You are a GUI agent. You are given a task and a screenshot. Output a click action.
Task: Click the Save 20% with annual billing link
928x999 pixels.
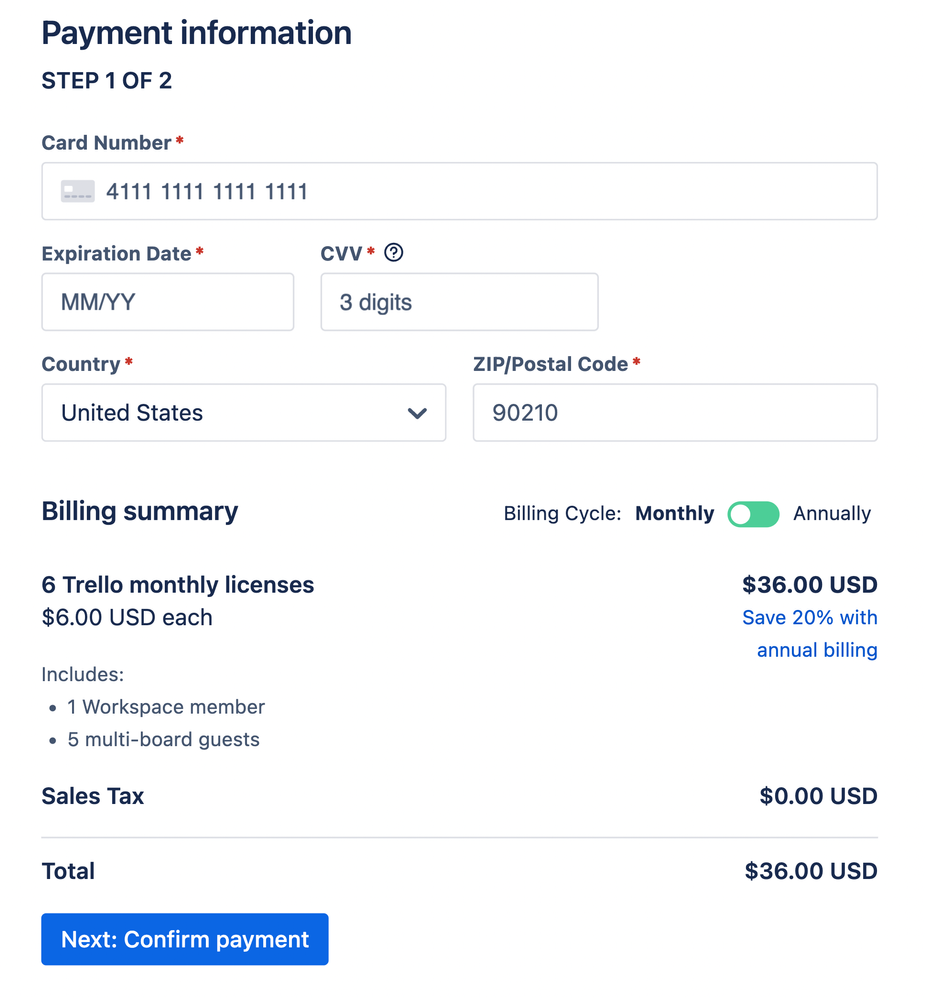tap(810, 633)
